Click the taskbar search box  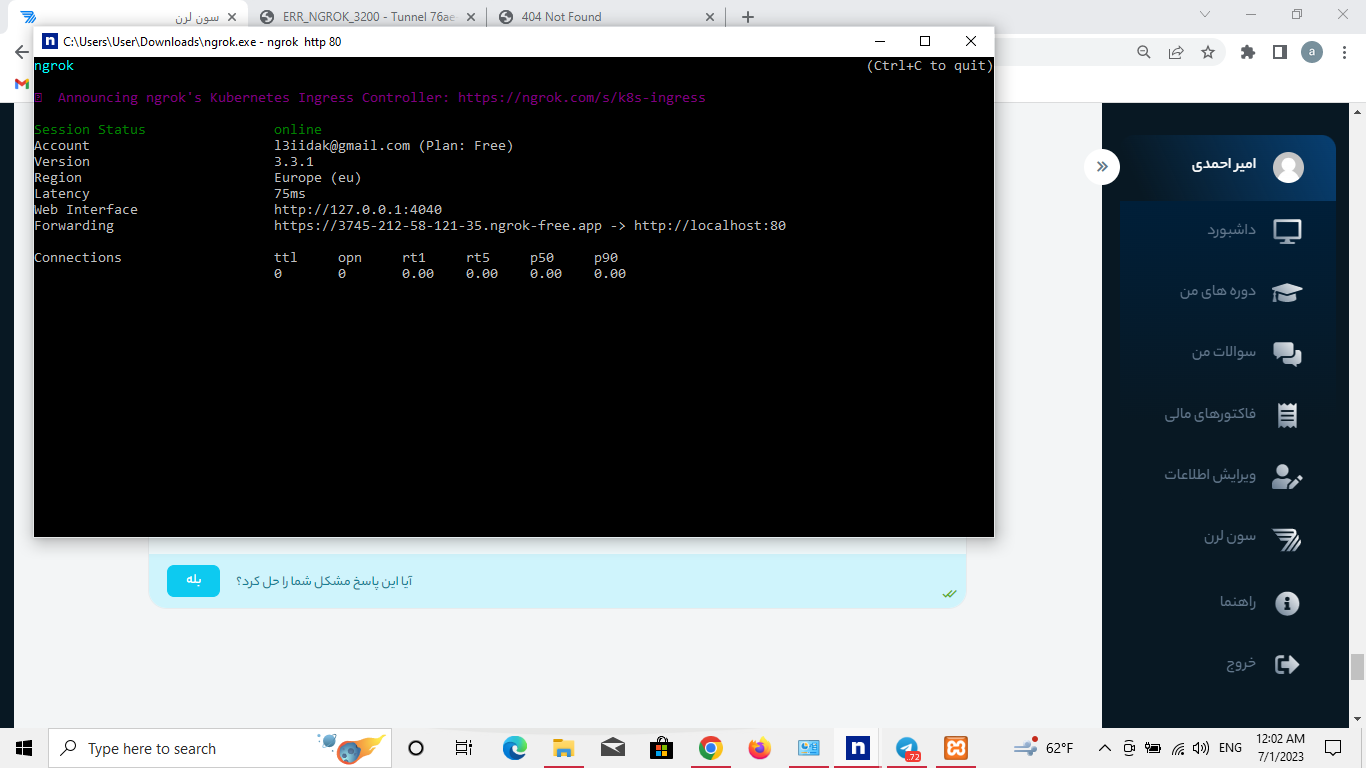tap(218, 748)
